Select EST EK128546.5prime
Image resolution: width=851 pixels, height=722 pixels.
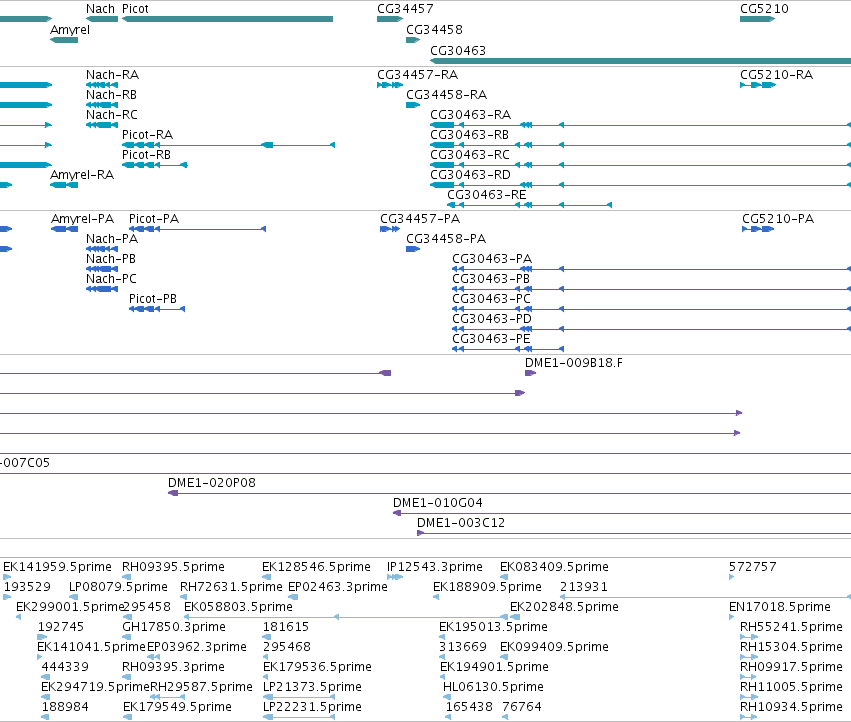point(316,567)
